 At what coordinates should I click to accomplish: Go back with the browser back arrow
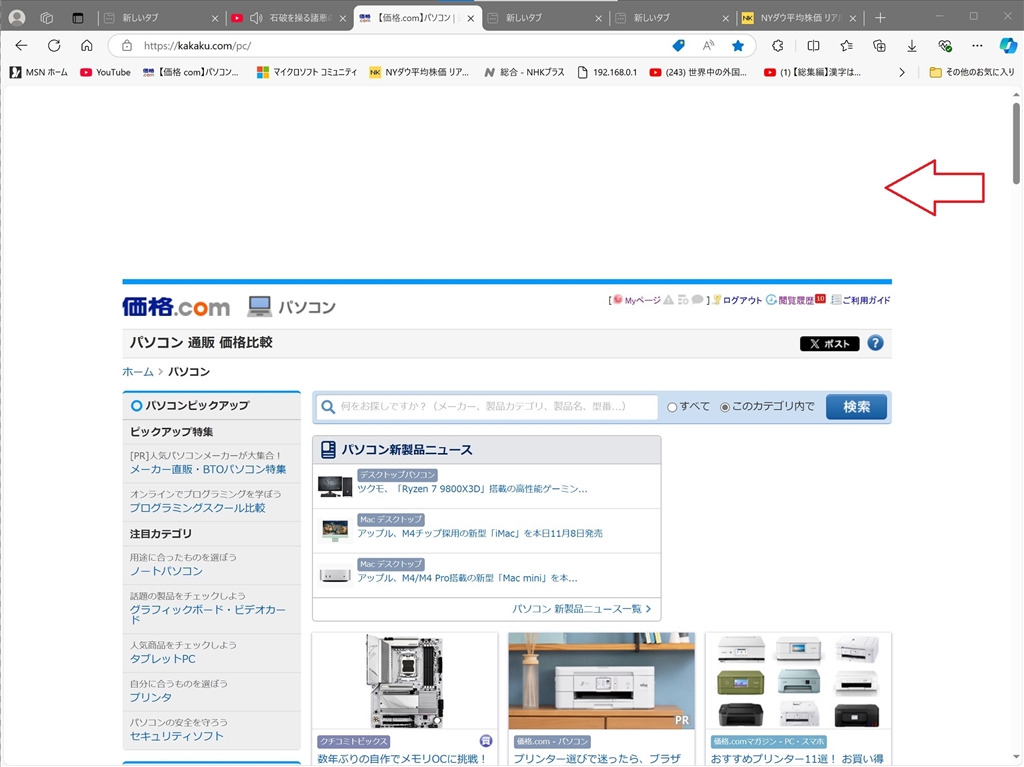pos(22,46)
